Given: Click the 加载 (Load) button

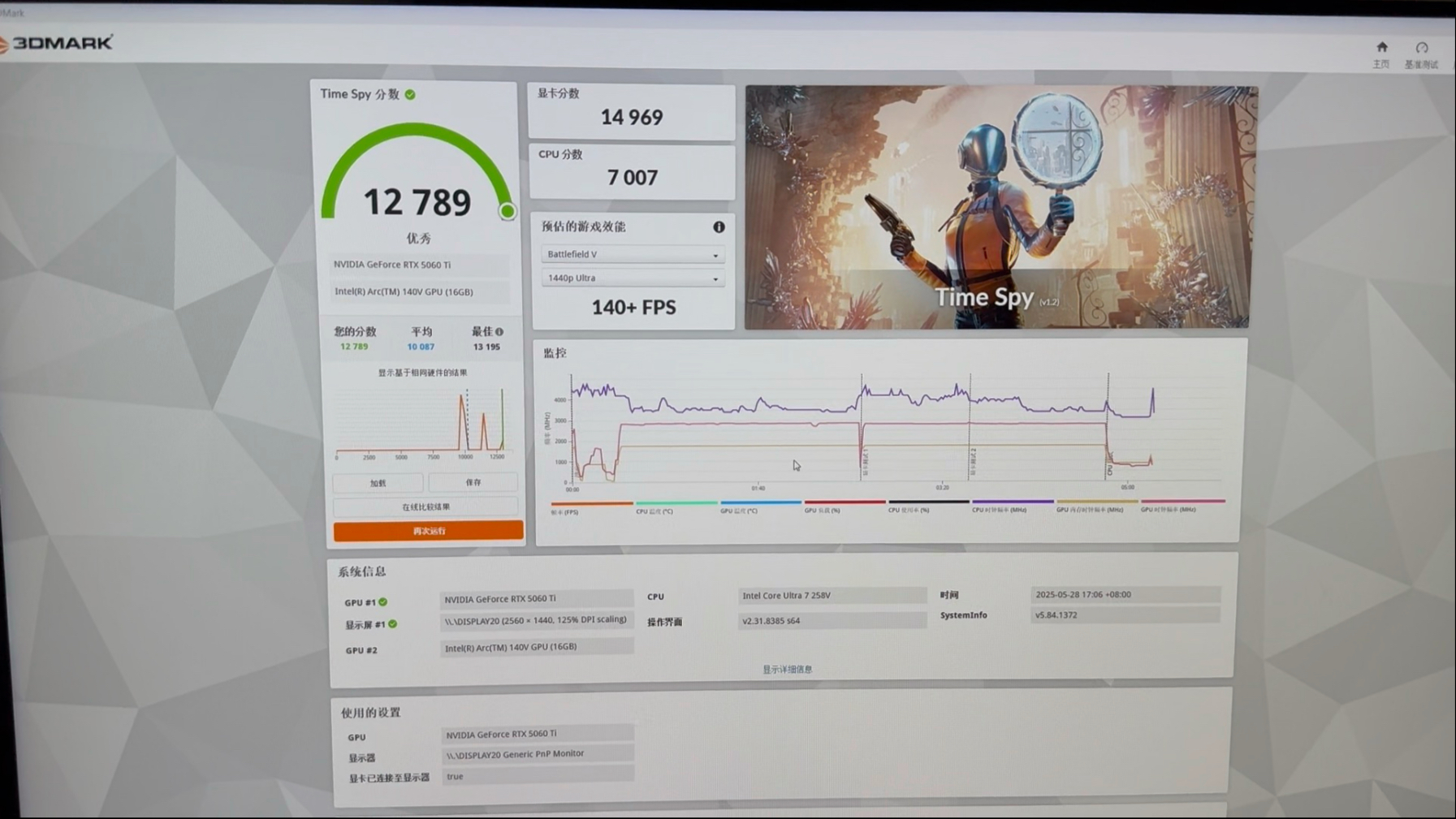Looking at the screenshot, I should click(378, 483).
